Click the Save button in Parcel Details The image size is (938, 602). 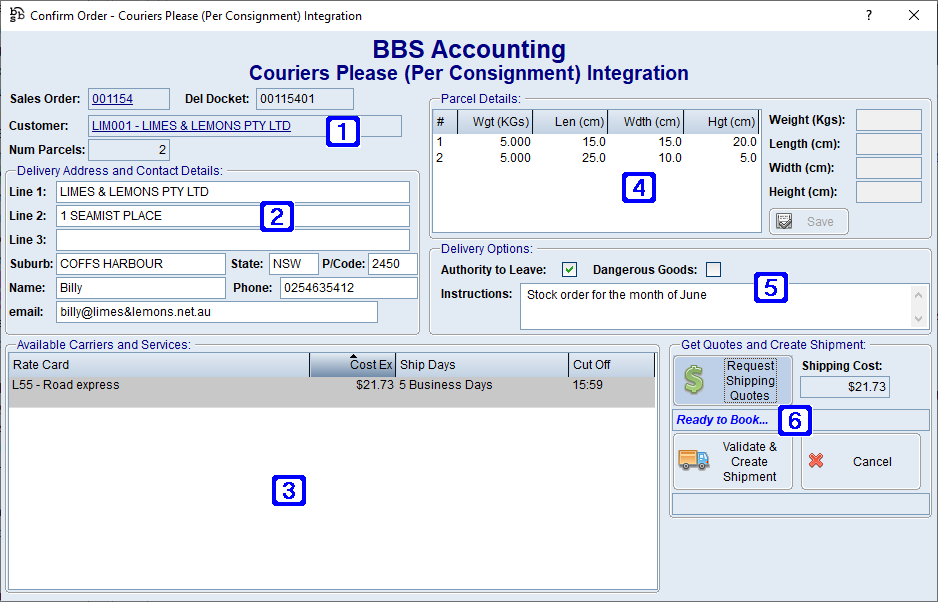click(x=808, y=221)
